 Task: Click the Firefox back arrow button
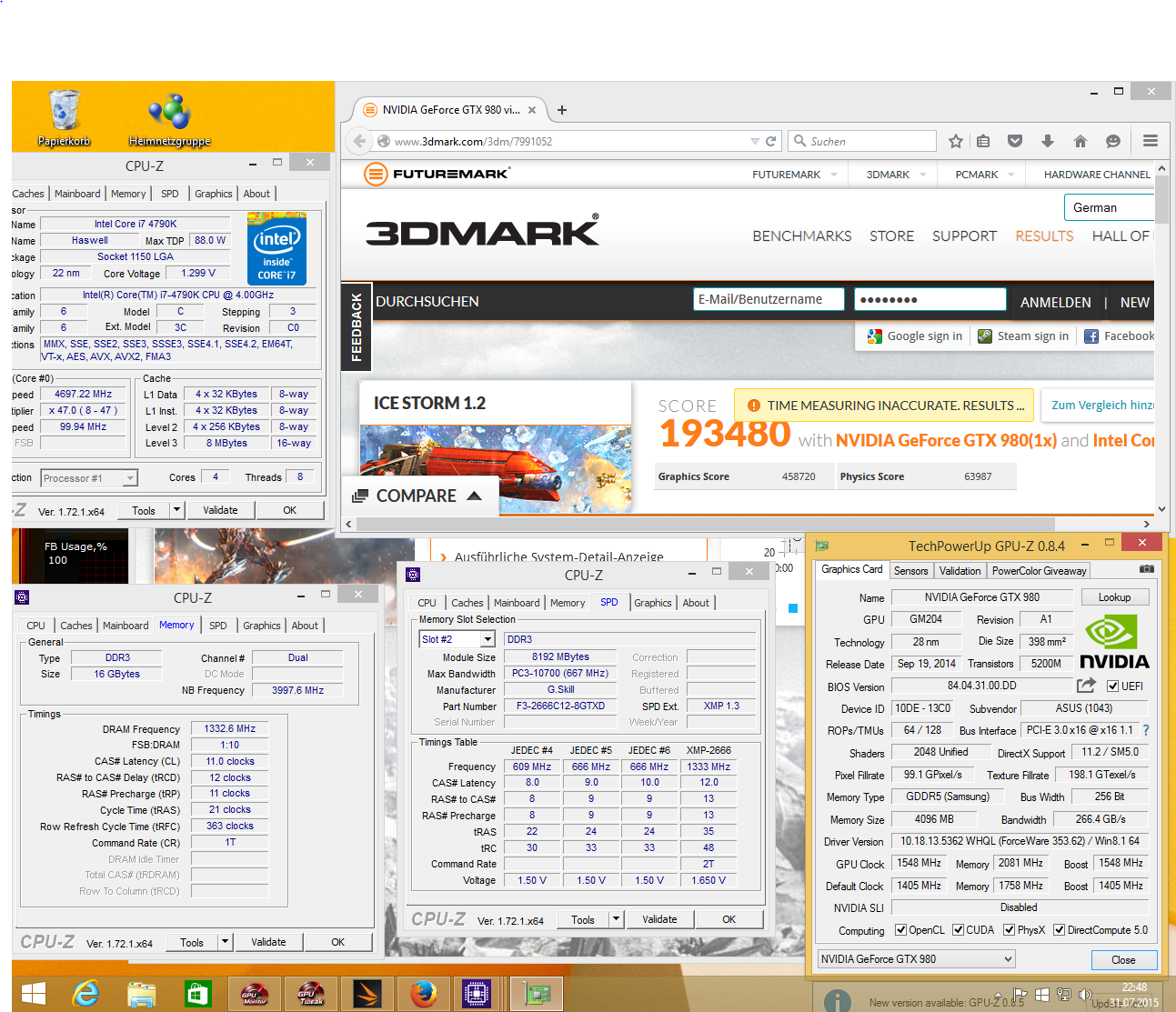[x=359, y=141]
